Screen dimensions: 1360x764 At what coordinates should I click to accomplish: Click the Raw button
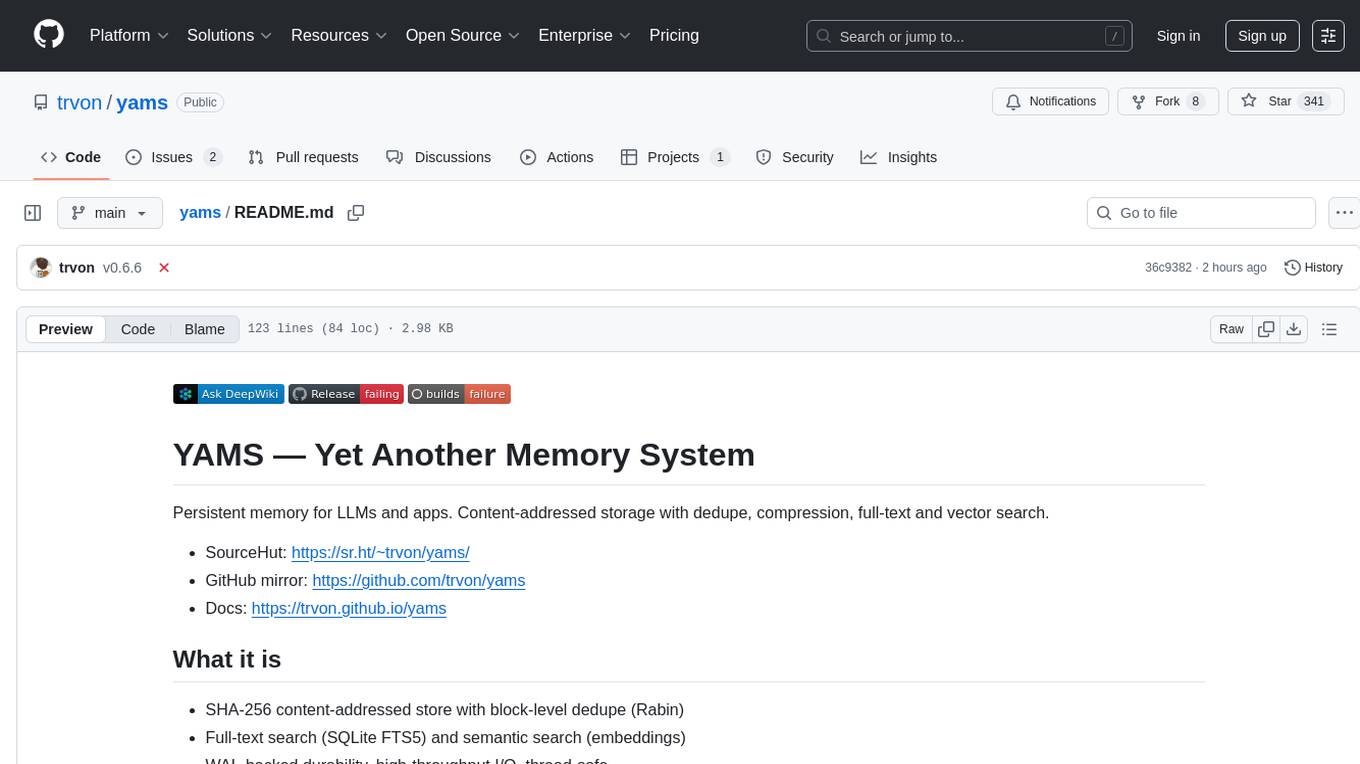point(1231,329)
